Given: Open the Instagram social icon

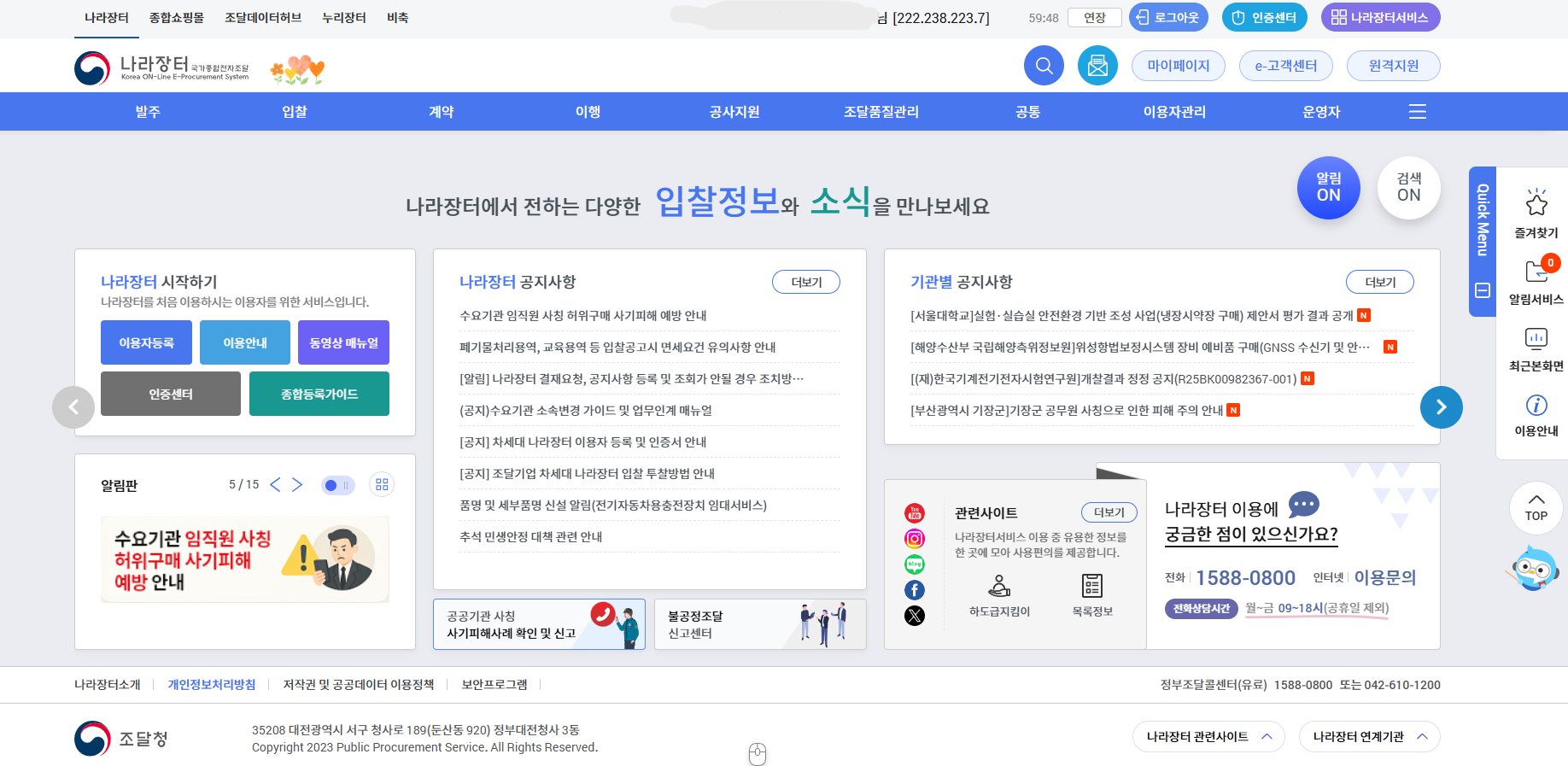Looking at the screenshot, I should point(915,539).
